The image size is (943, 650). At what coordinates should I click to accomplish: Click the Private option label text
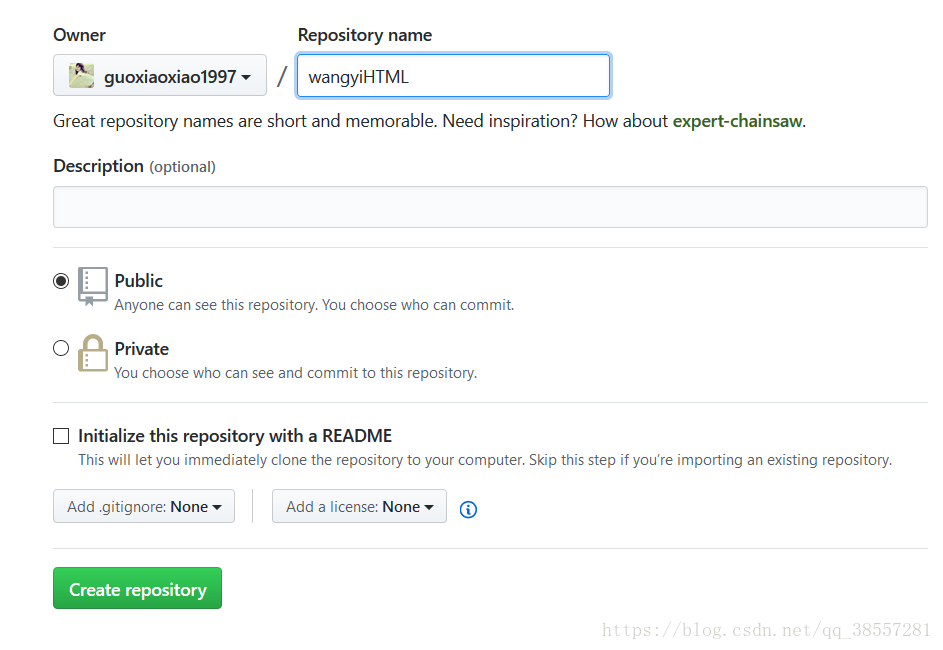[x=141, y=349]
